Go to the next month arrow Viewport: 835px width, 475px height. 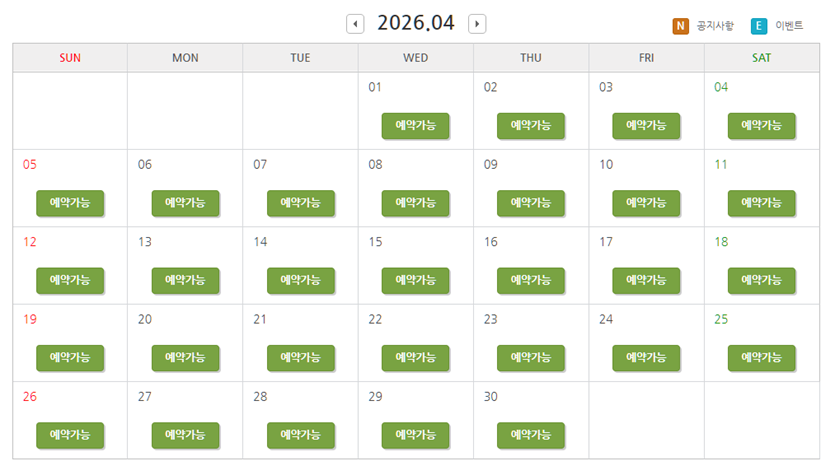(477, 24)
